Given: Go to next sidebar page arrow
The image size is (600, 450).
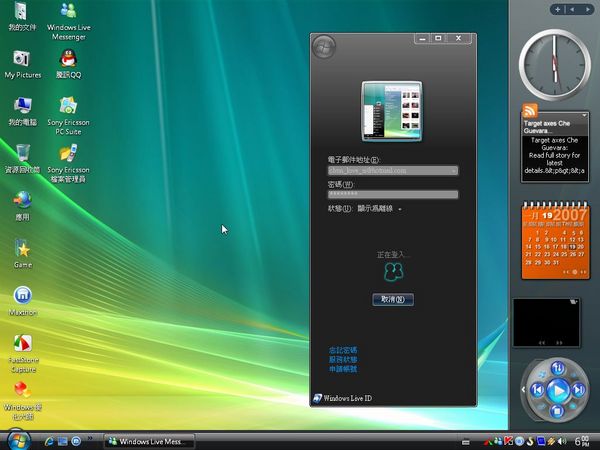Looking at the screenshot, I should (x=587, y=9).
